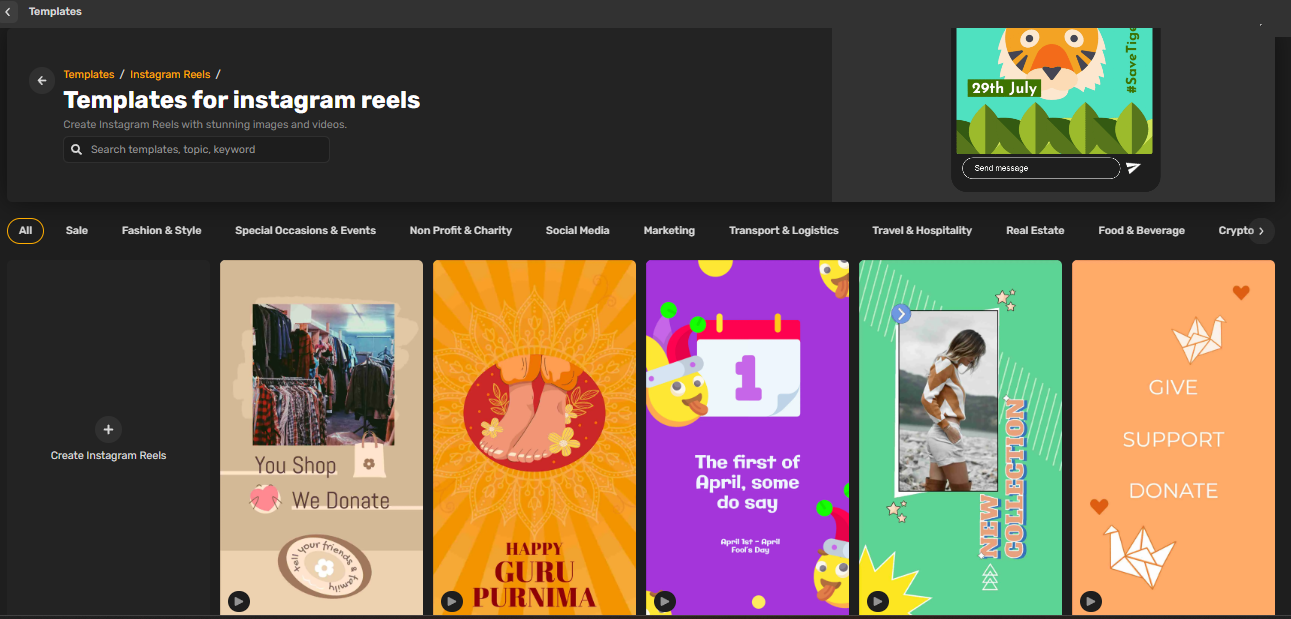Viewport: 1291px width, 619px height.
Task: Show Travel & Hospitality templates
Action: [922, 231]
